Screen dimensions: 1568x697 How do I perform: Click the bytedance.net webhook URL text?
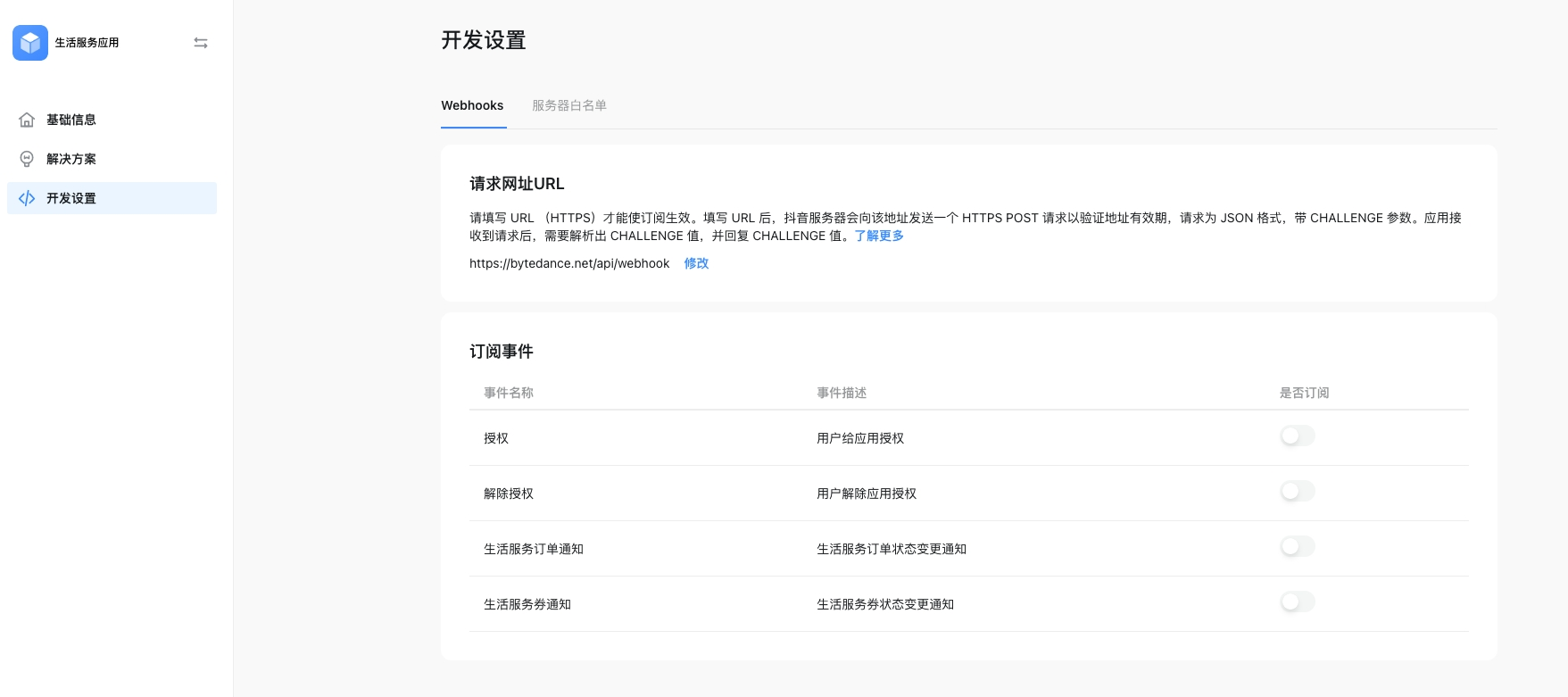point(569,263)
